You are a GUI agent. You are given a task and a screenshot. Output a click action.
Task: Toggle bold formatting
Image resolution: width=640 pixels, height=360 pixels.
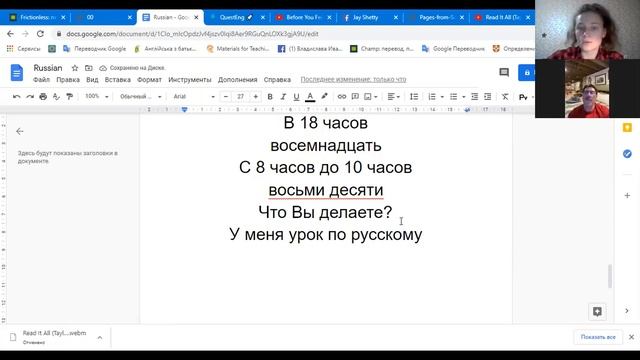(270, 97)
